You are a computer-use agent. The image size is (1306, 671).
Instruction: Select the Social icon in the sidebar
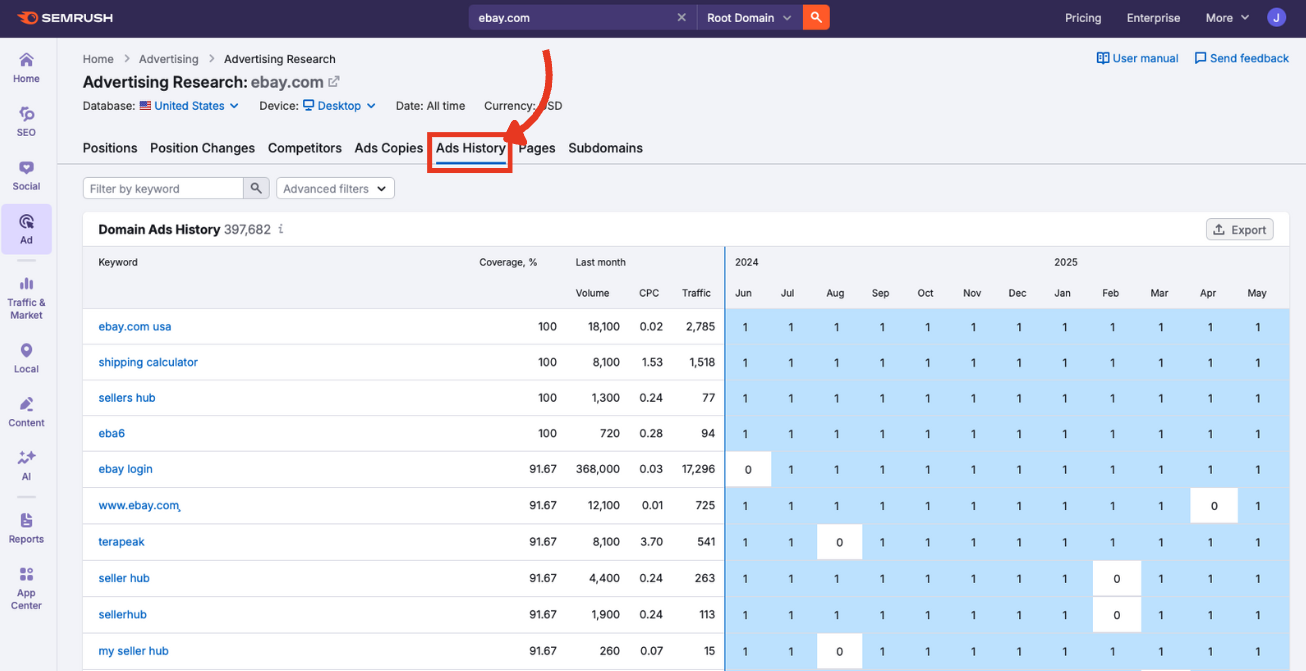point(25,173)
